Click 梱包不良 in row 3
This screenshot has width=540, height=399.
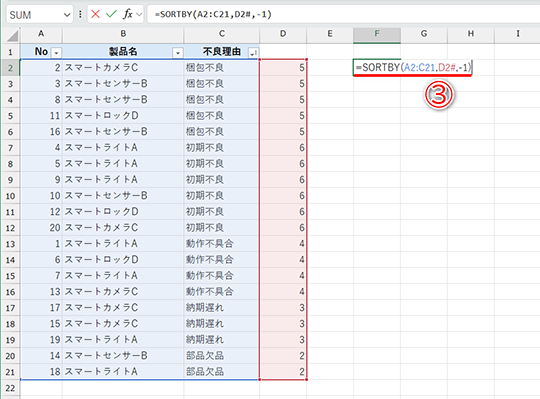[205, 83]
